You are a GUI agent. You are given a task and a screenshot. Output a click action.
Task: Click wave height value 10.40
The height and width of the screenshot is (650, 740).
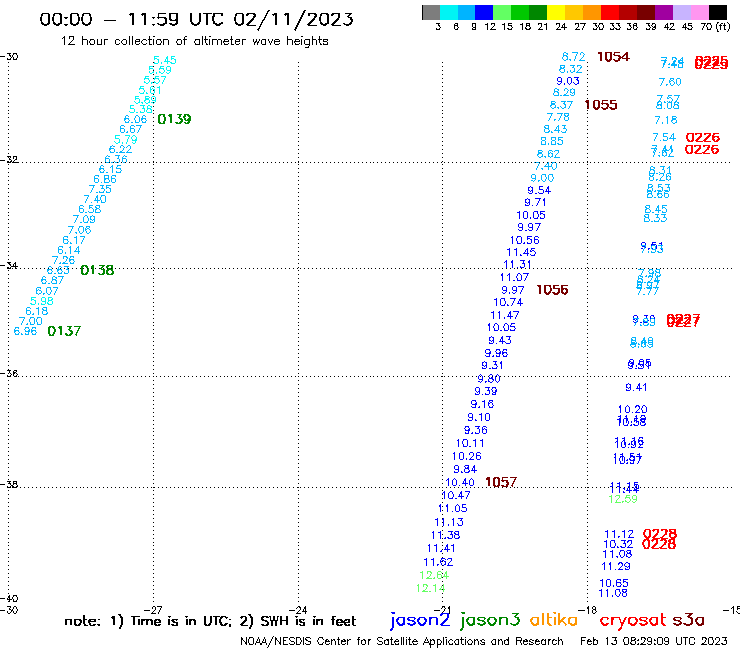[460, 482]
